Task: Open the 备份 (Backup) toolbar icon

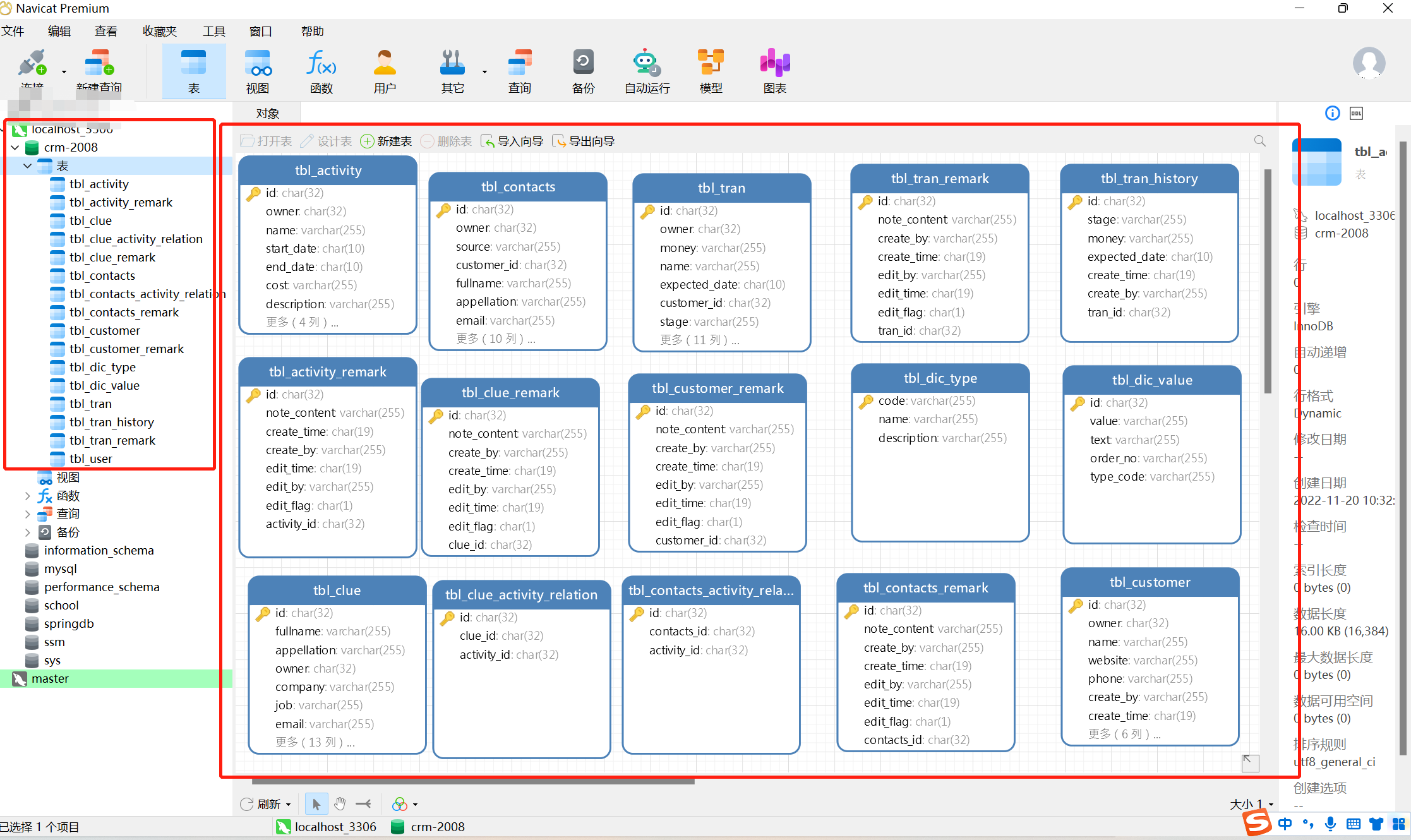Action: 582,71
